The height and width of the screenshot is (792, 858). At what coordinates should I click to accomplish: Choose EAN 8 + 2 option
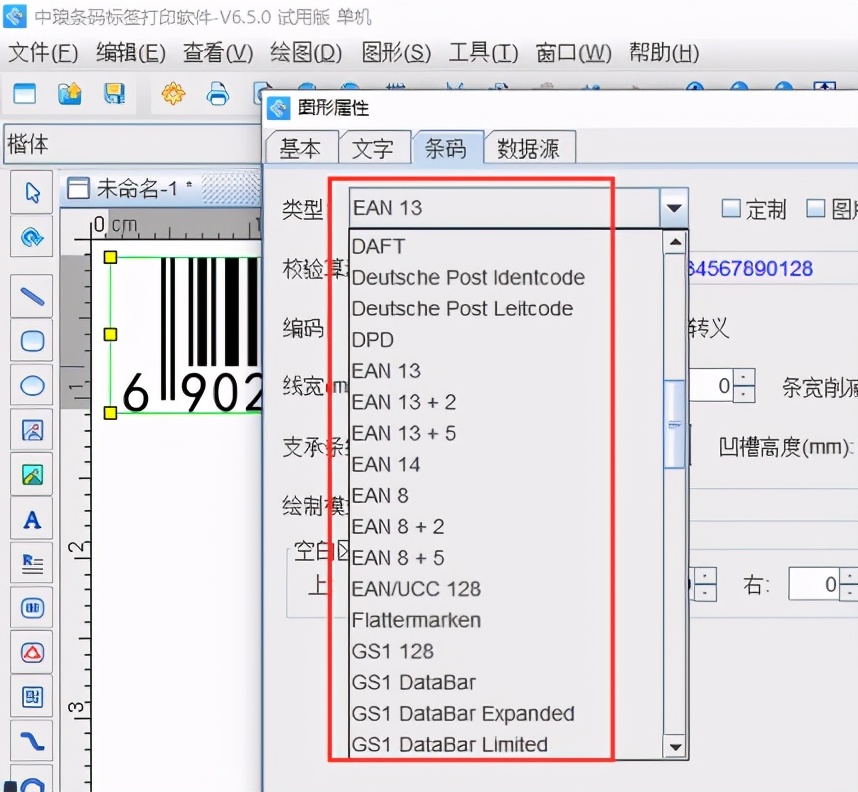coord(506,527)
